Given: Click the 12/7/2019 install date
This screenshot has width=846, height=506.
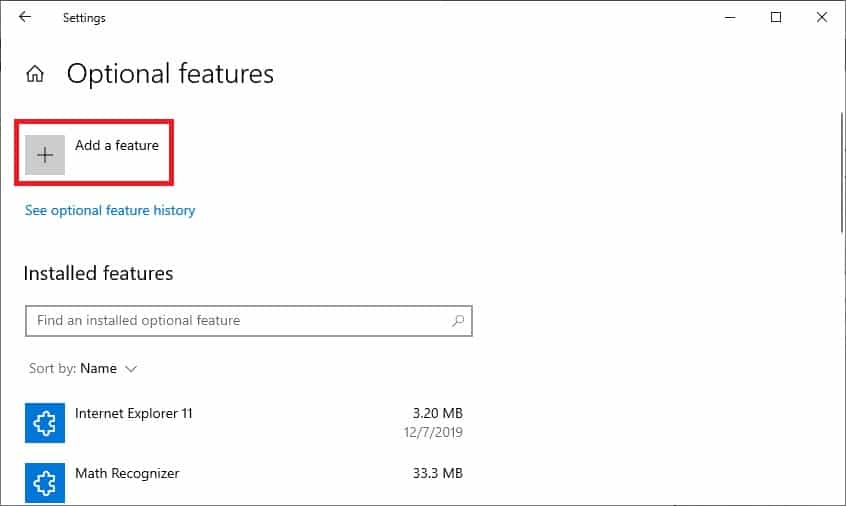Looking at the screenshot, I should point(433,432).
